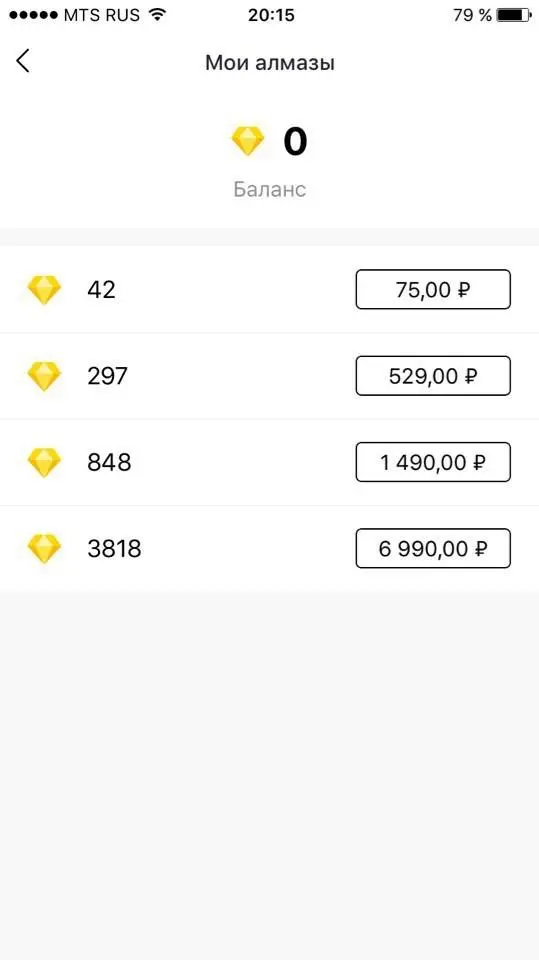Screen dimensions: 539x960
Task: Buy 297 diamonds for 529,00 ₽
Action: click(x=433, y=376)
